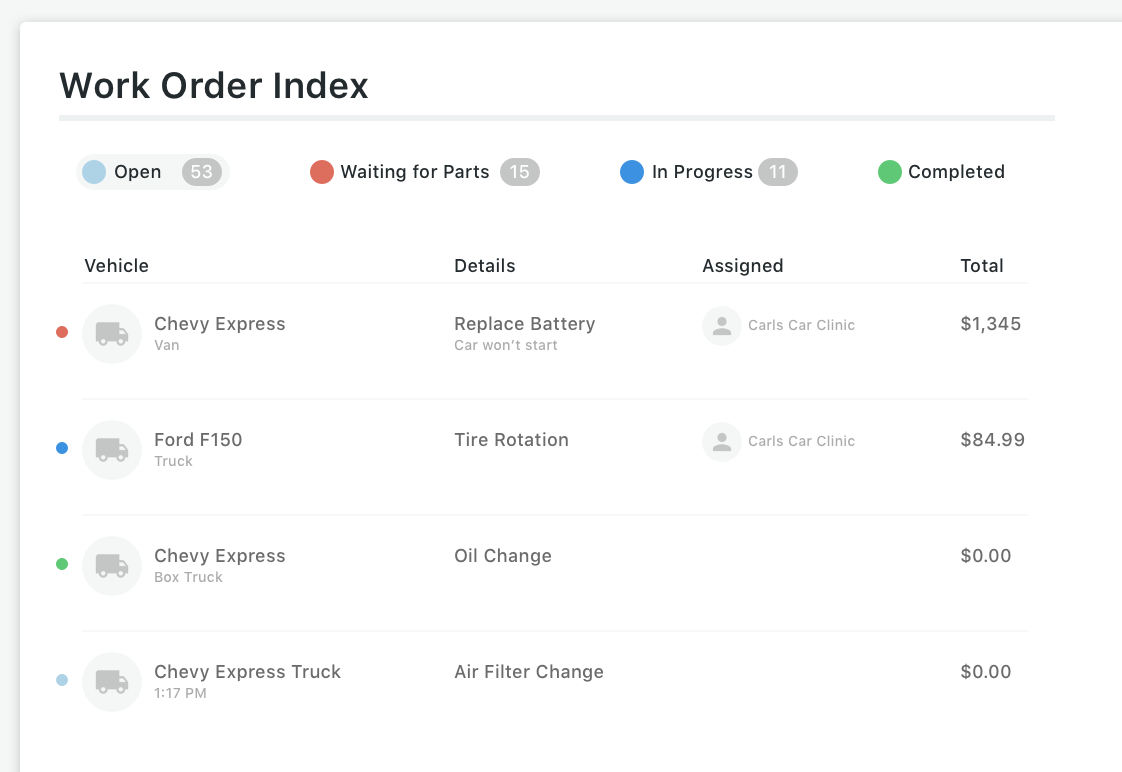1122x772 pixels.
Task: Toggle the In Progress status filter
Action: (708, 172)
